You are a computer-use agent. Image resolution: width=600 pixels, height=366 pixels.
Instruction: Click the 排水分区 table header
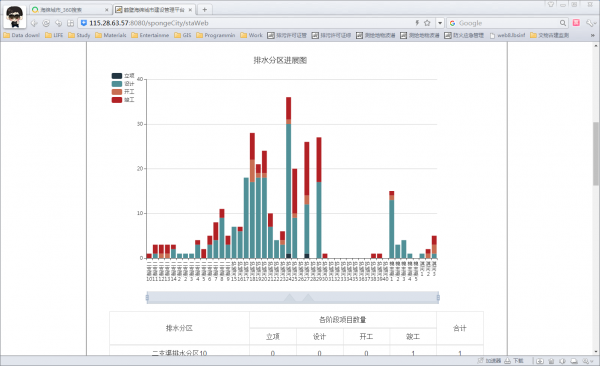(x=179, y=328)
